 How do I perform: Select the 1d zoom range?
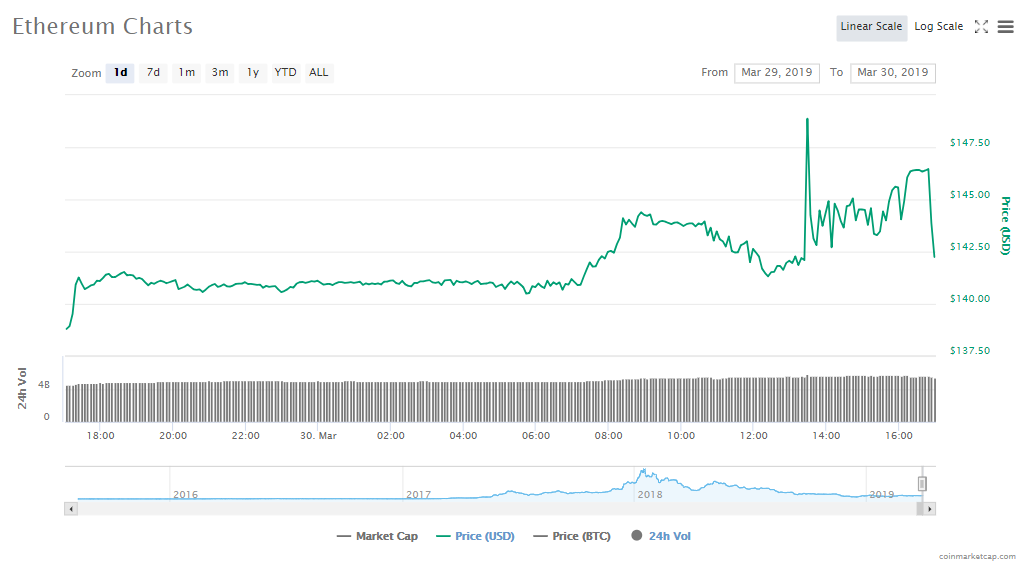pos(120,73)
